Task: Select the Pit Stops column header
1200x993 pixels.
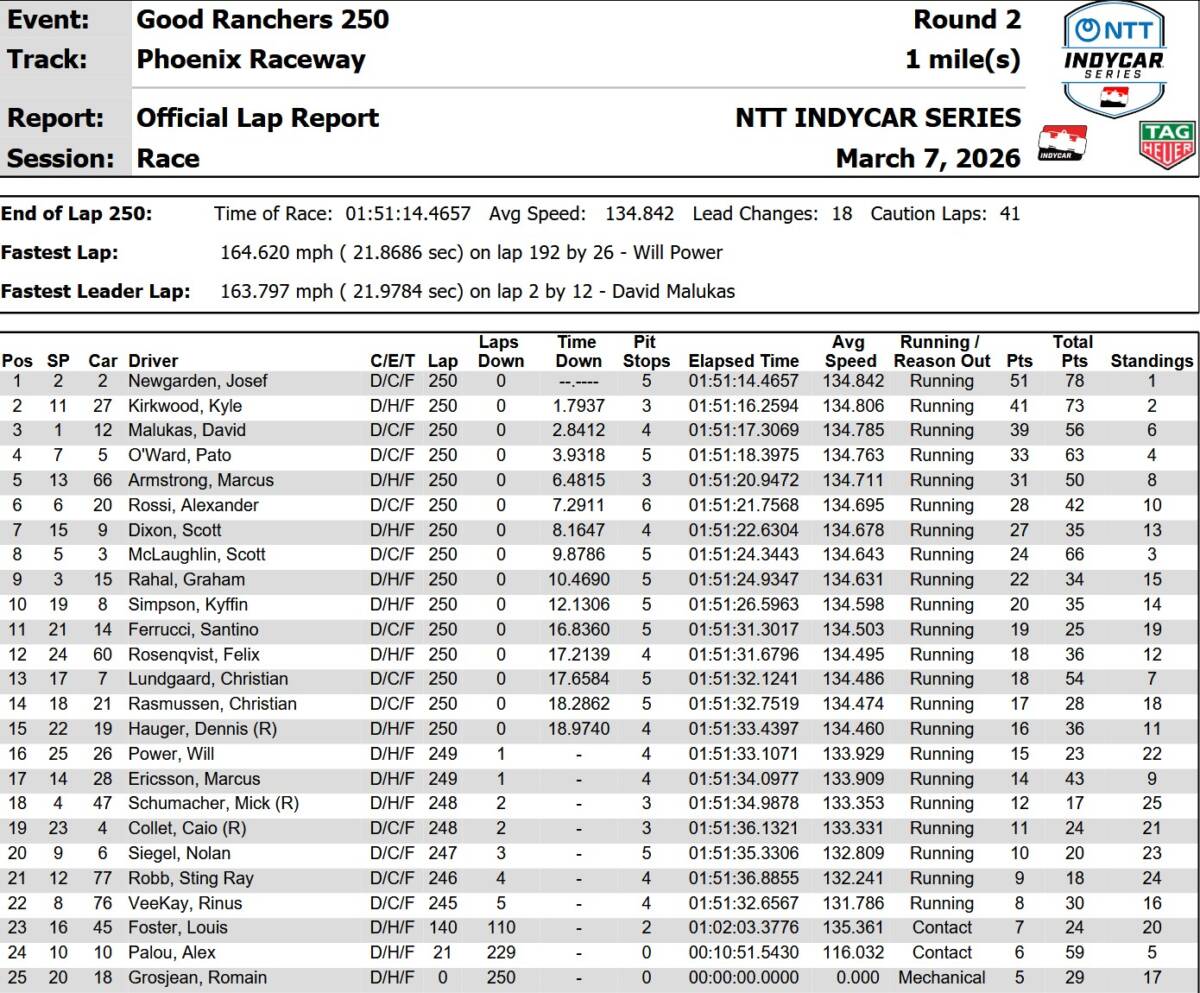Action: 646,351
